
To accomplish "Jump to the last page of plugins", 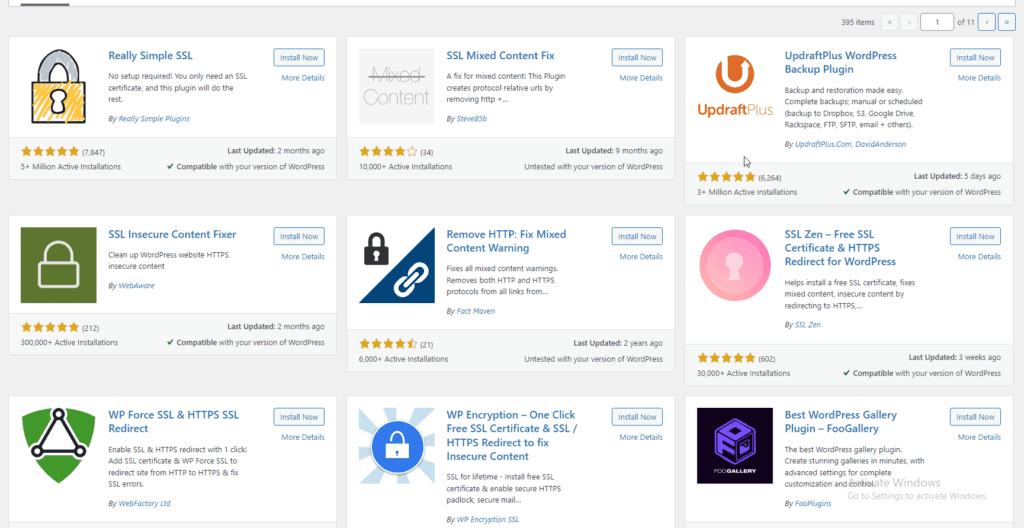I will (1007, 22).
